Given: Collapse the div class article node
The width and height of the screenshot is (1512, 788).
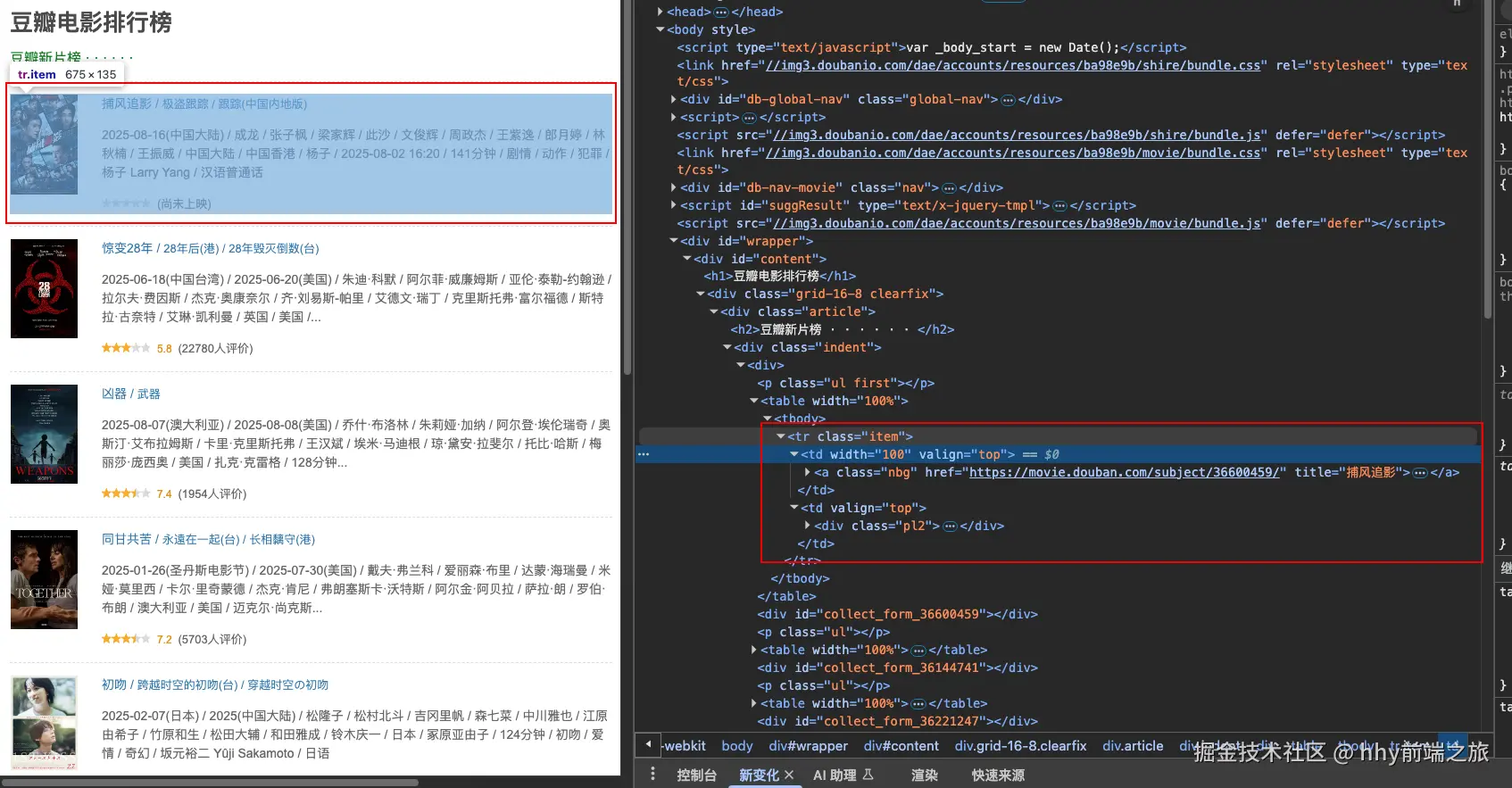Looking at the screenshot, I should point(714,311).
